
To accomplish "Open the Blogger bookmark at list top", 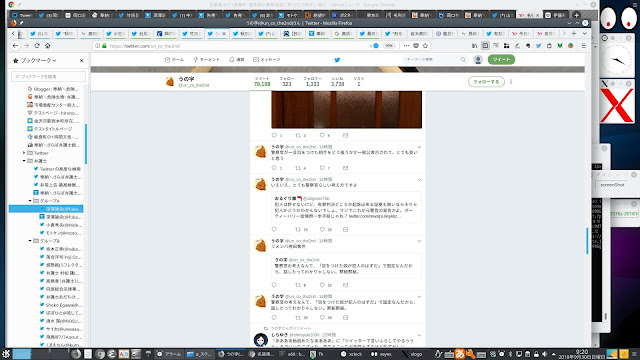I will coord(53,89).
